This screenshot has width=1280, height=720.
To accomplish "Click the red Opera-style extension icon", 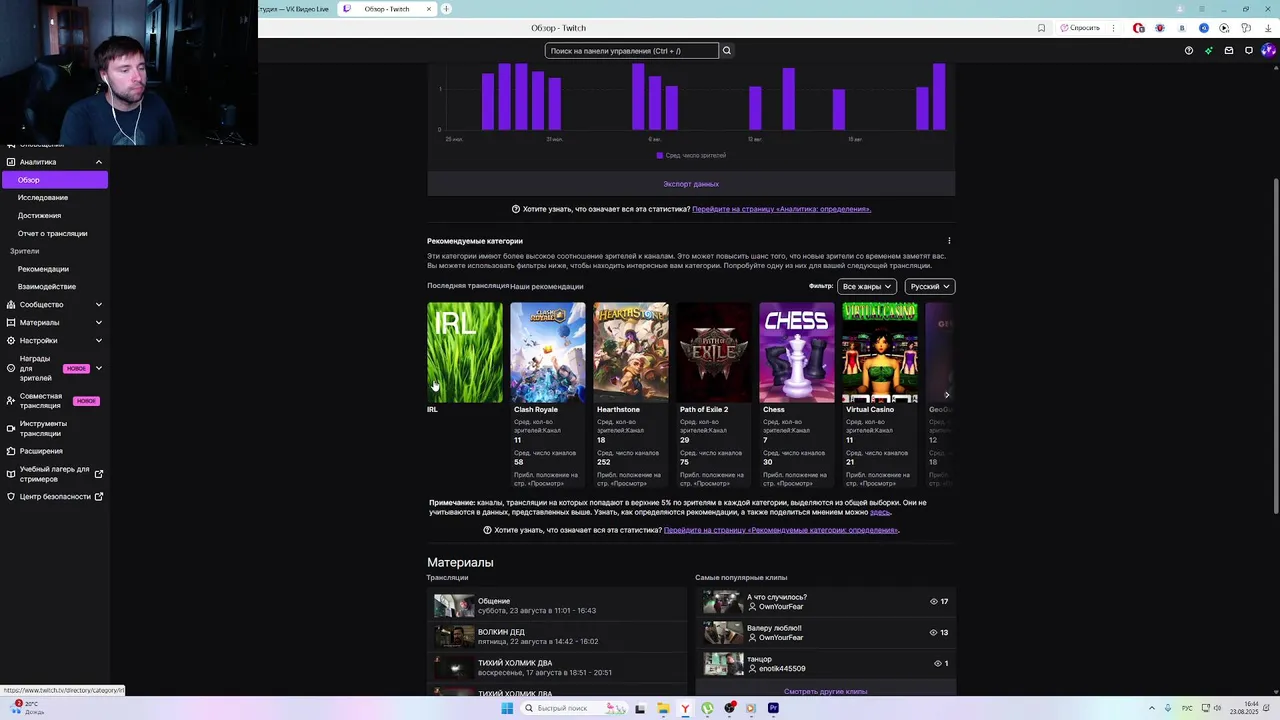I will (1138, 28).
